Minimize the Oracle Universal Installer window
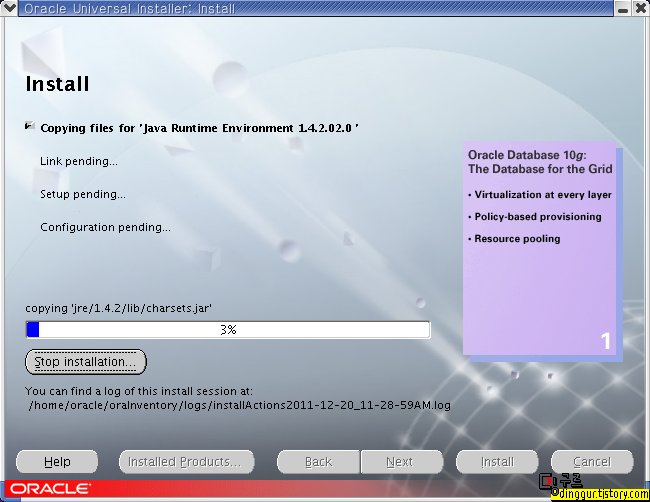The image size is (650, 502). click(623, 8)
